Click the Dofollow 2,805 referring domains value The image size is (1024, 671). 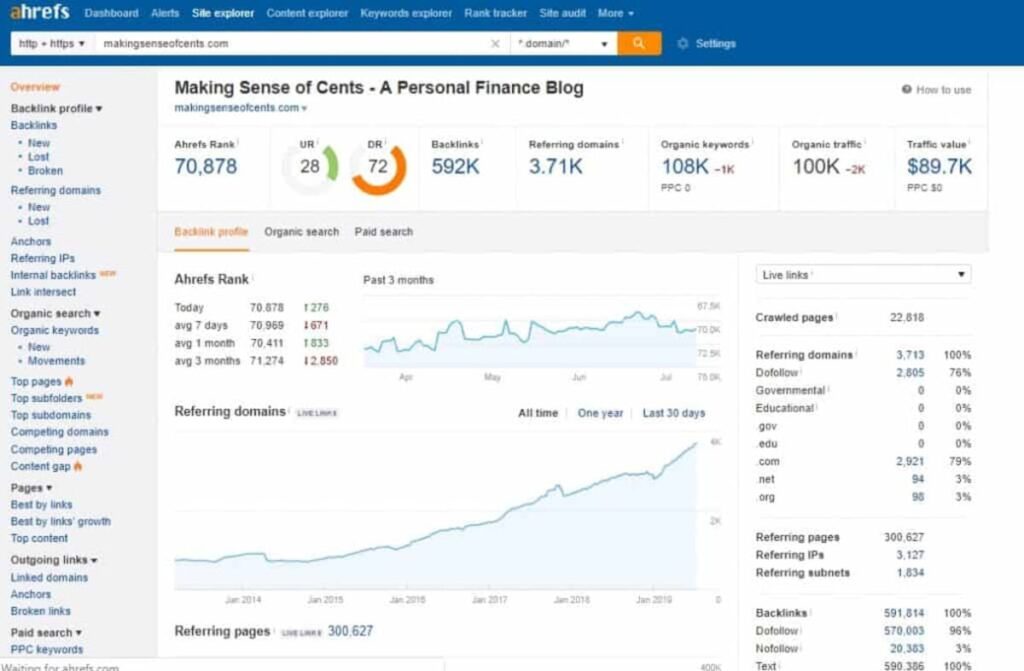(910, 372)
